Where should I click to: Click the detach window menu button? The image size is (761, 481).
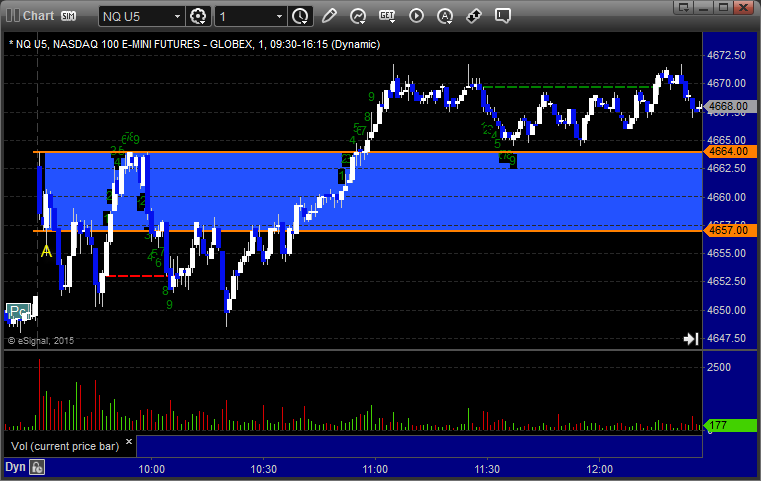(x=684, y=7)
